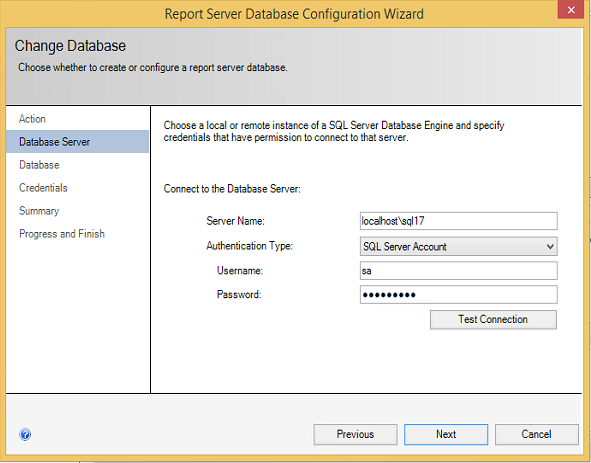The width and height of the screenshot is (591, 463).
Task: Open the Database step in sidebar
Action: (x=39, y=165)
